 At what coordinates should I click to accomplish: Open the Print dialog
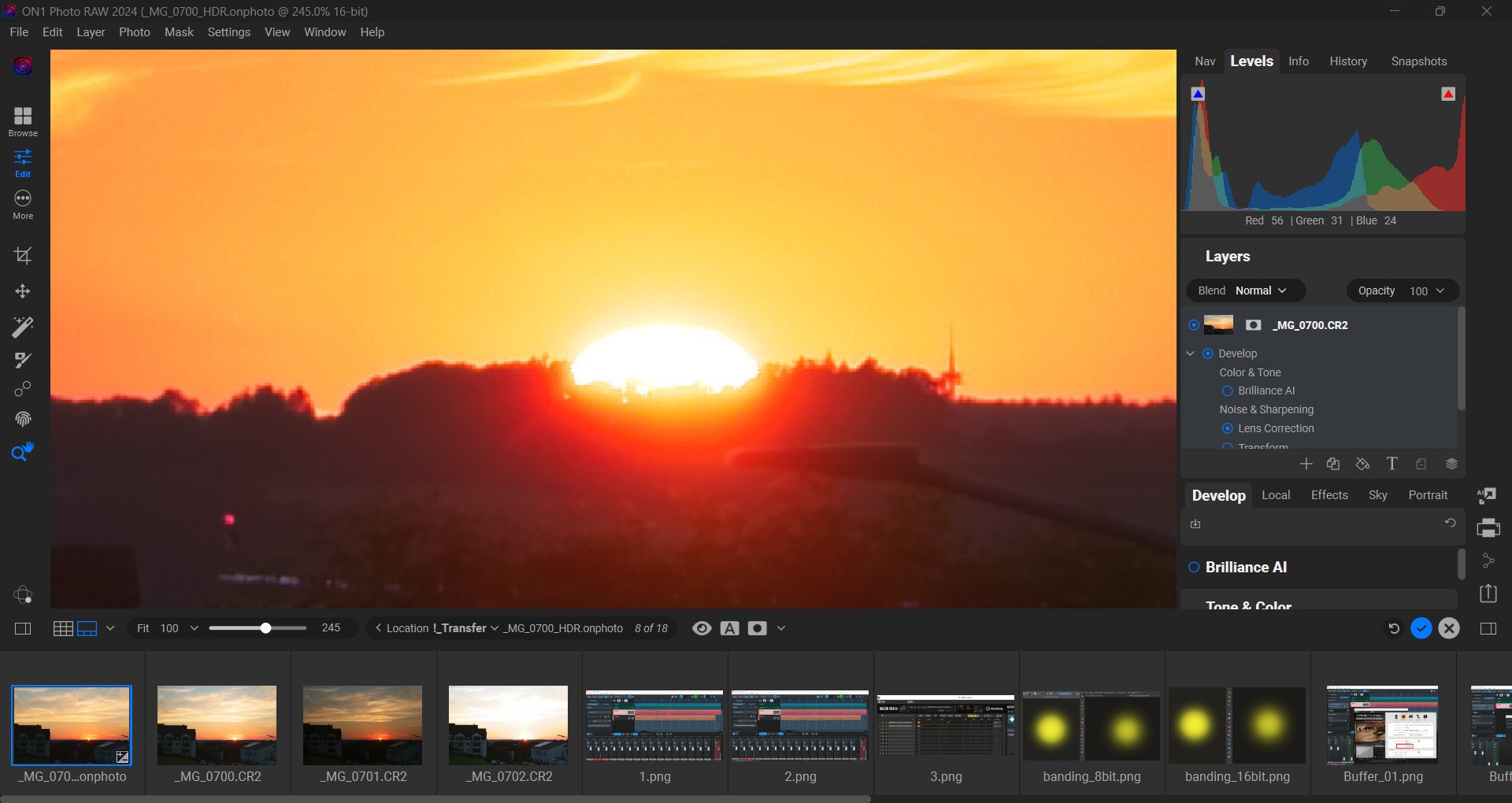click(1488, 528)
